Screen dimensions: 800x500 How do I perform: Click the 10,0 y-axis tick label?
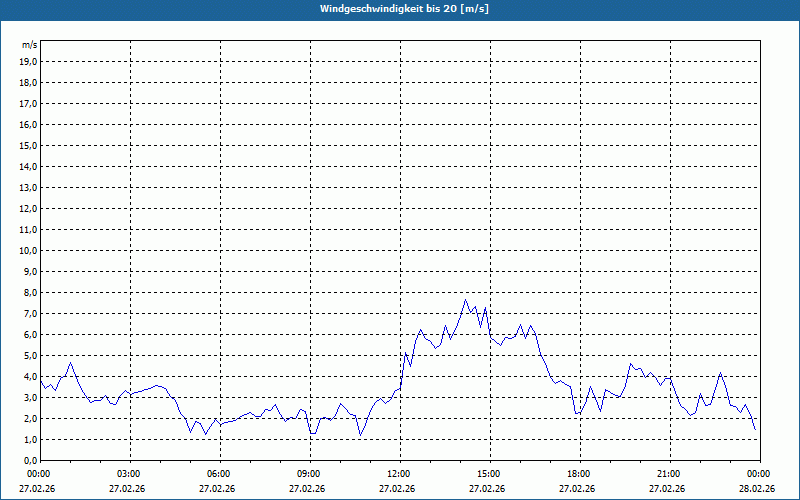pos(29,250)
